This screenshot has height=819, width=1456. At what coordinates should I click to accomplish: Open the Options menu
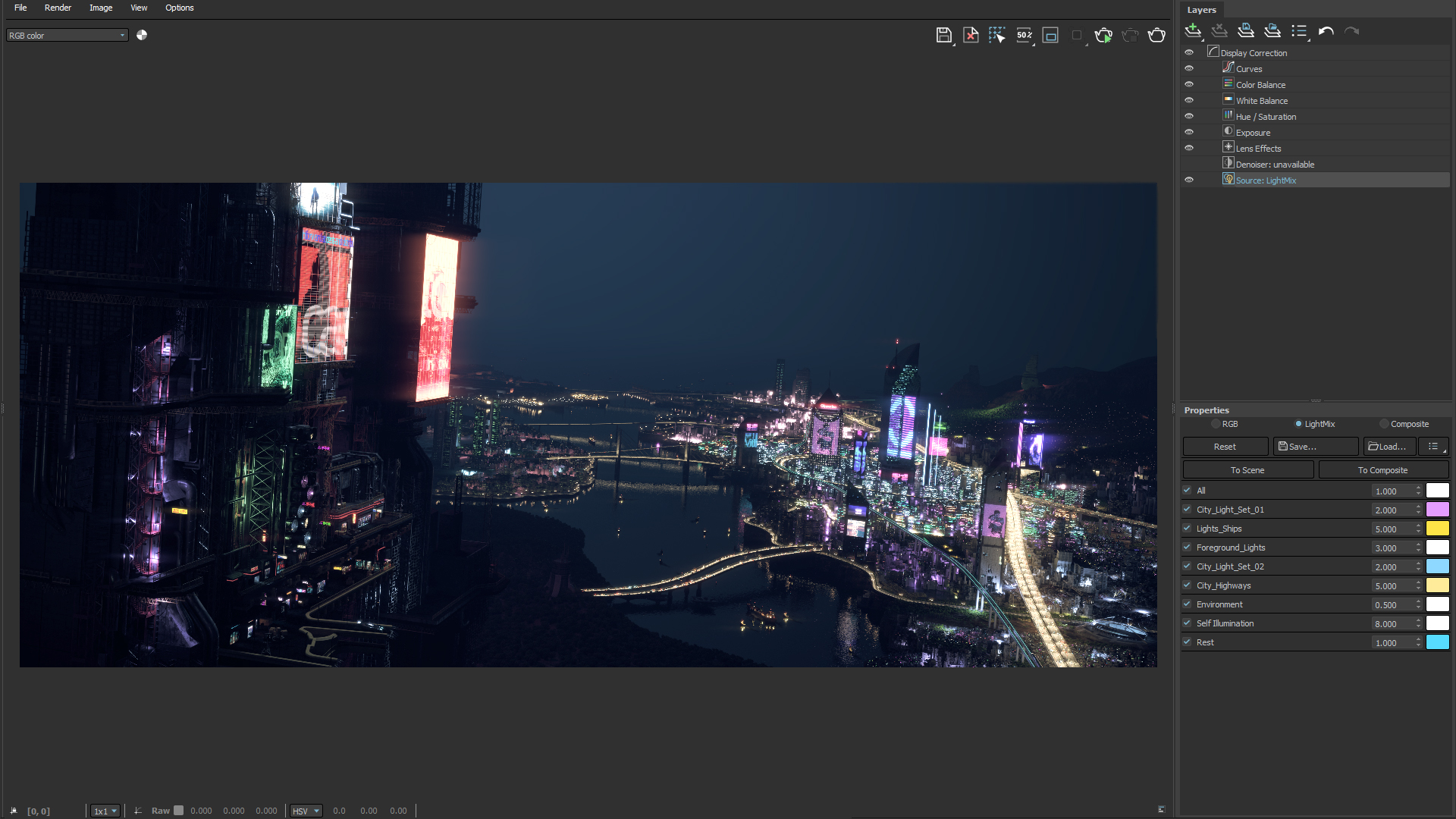(179, 8)
